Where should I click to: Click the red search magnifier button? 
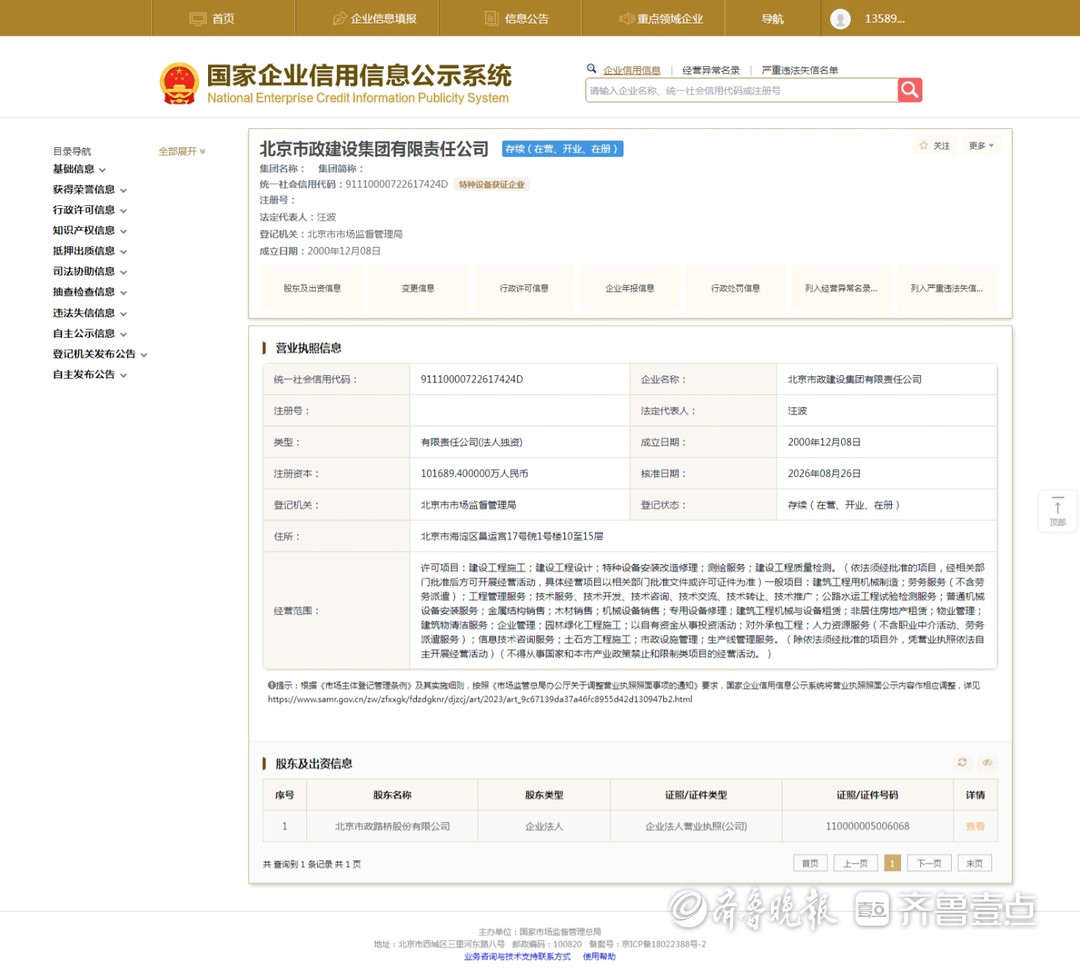point(909,90)
